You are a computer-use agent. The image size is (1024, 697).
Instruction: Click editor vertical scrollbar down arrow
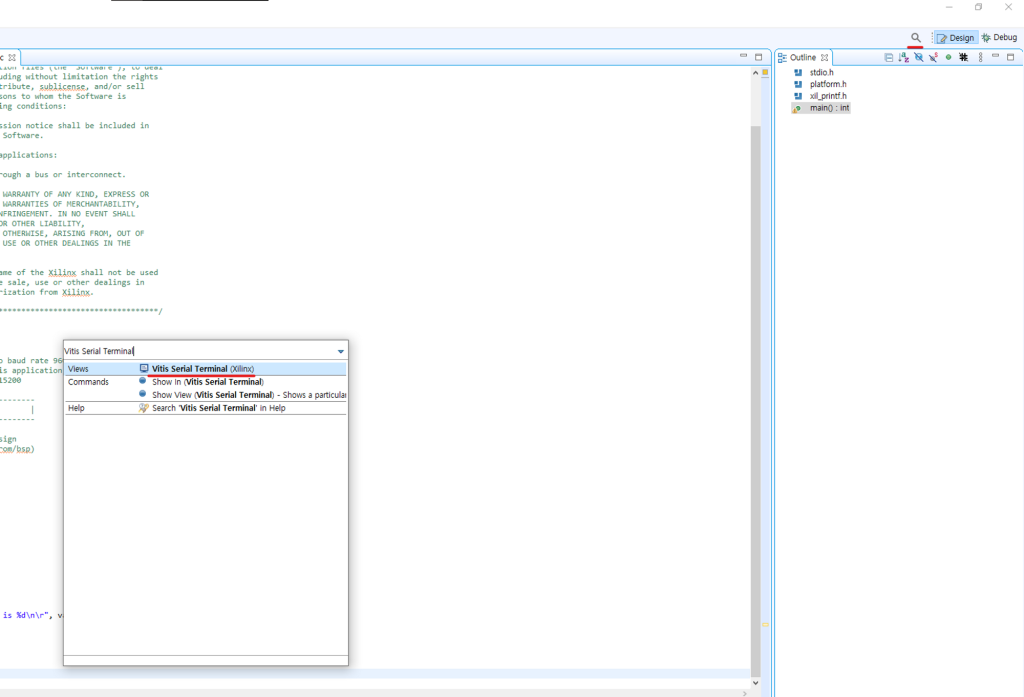(x=756, y=683)
